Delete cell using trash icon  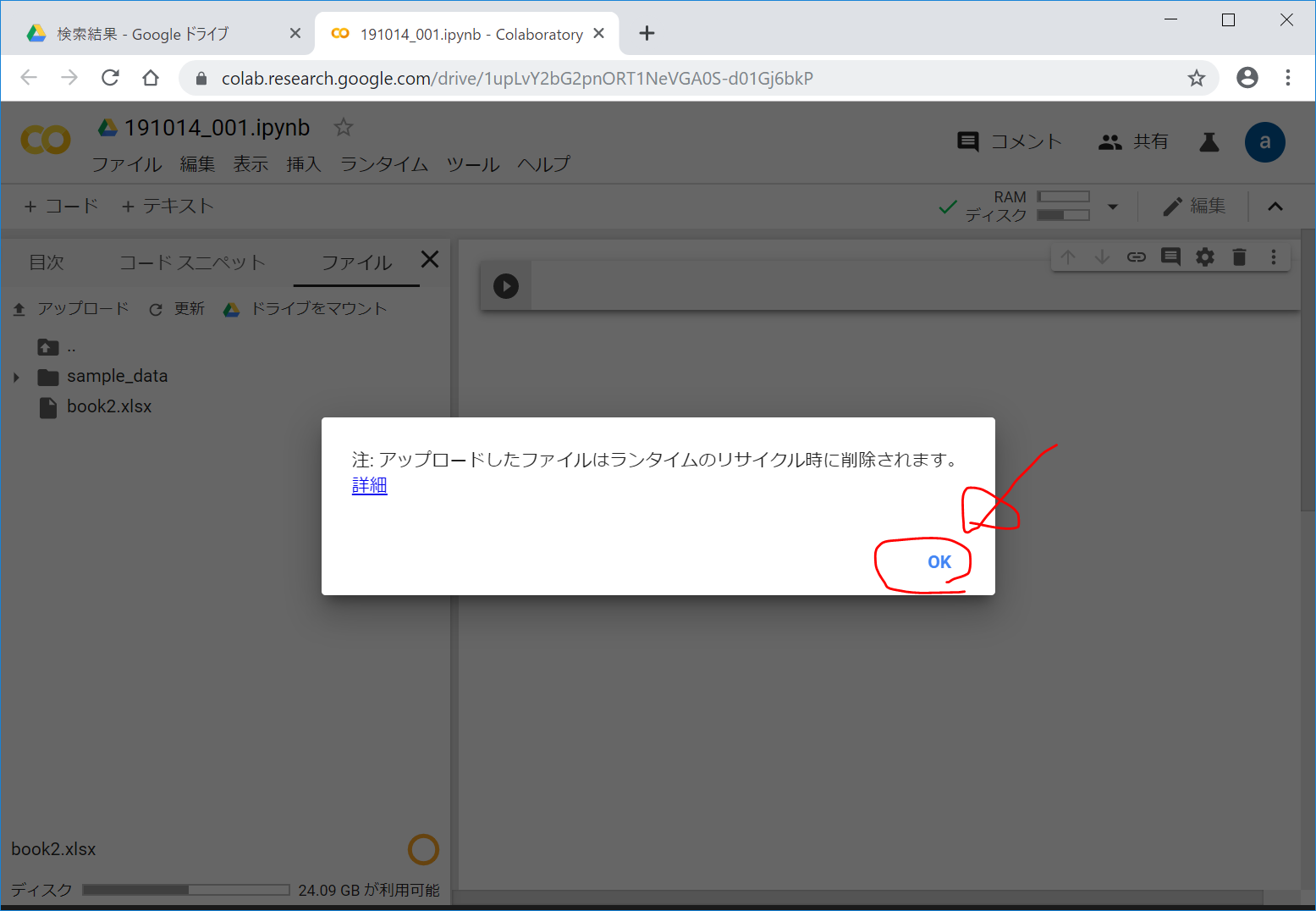(1239, 257)
